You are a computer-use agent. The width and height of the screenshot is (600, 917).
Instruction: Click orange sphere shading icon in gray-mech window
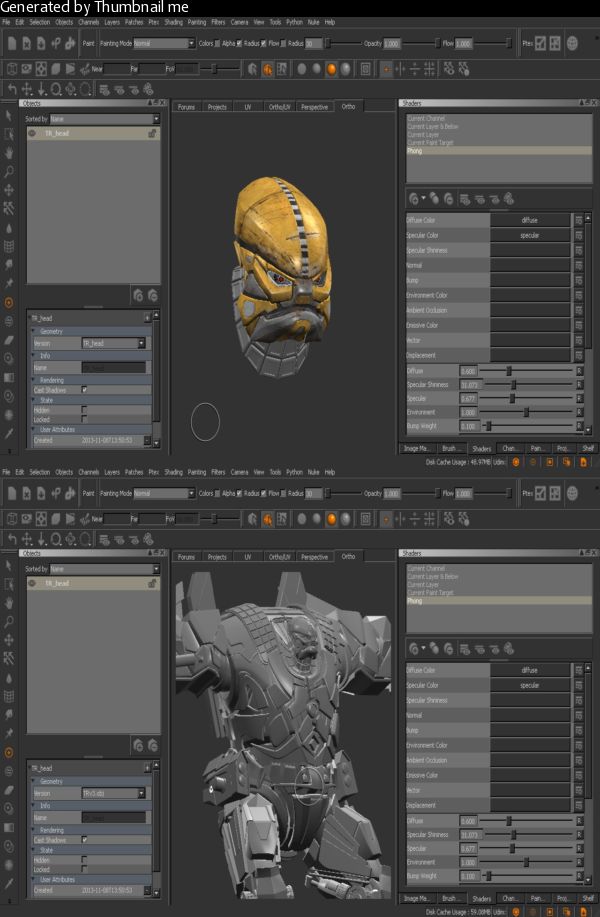tap(332, 519)
